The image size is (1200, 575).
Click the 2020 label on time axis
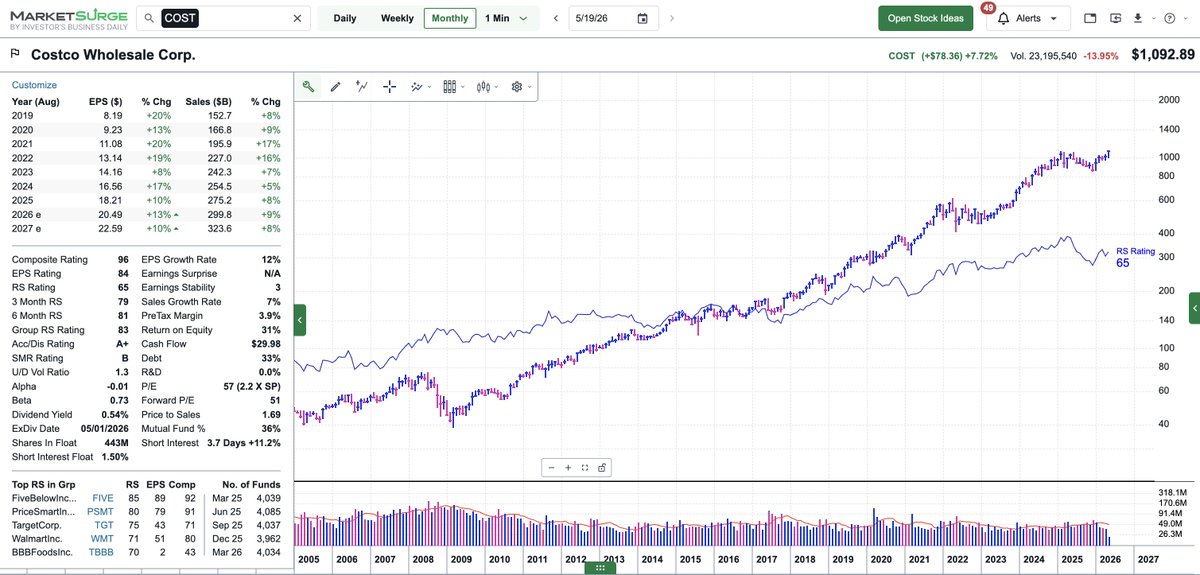click(880, 560)
